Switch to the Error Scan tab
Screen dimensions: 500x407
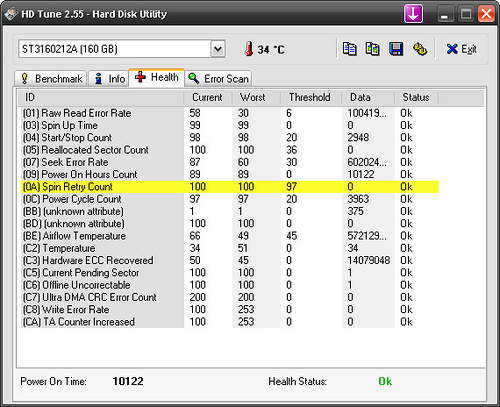coord(218,79)
